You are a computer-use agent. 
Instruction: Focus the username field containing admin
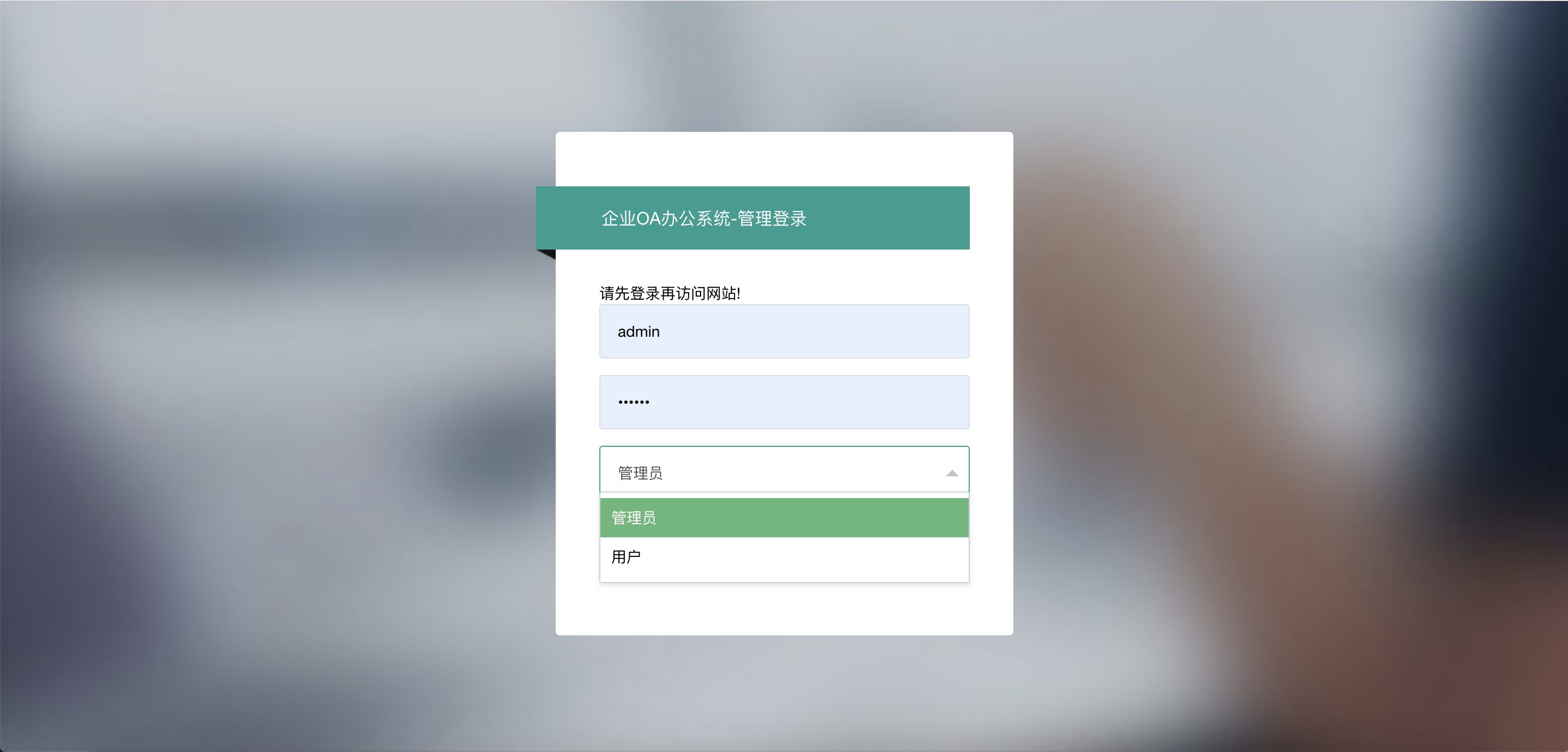pos(784,331)
